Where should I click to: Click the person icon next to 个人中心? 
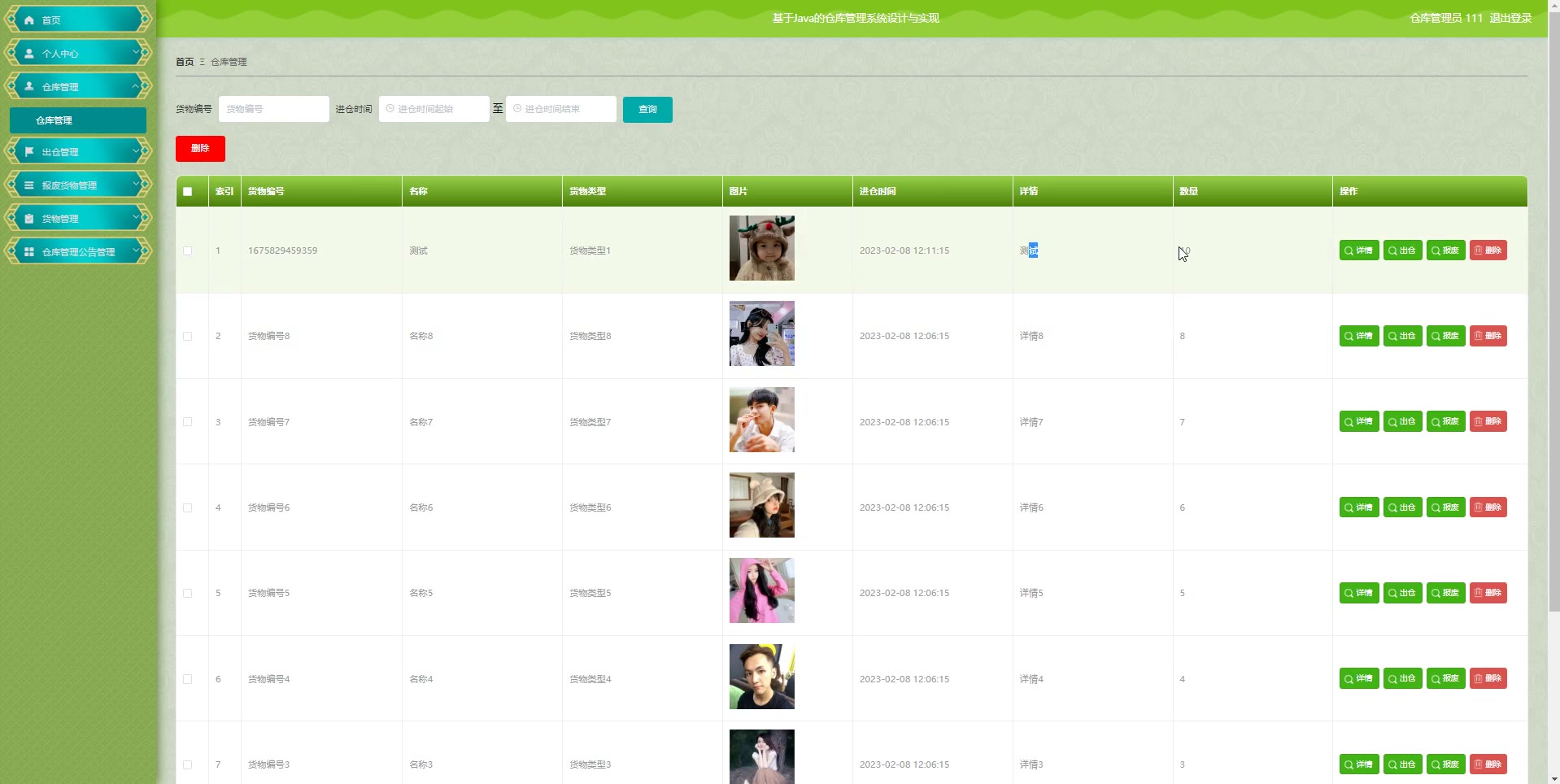point(29,53)
